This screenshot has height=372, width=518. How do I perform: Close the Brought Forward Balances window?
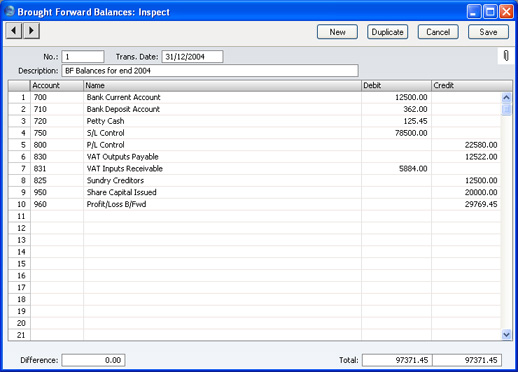[x=506, y=12]
